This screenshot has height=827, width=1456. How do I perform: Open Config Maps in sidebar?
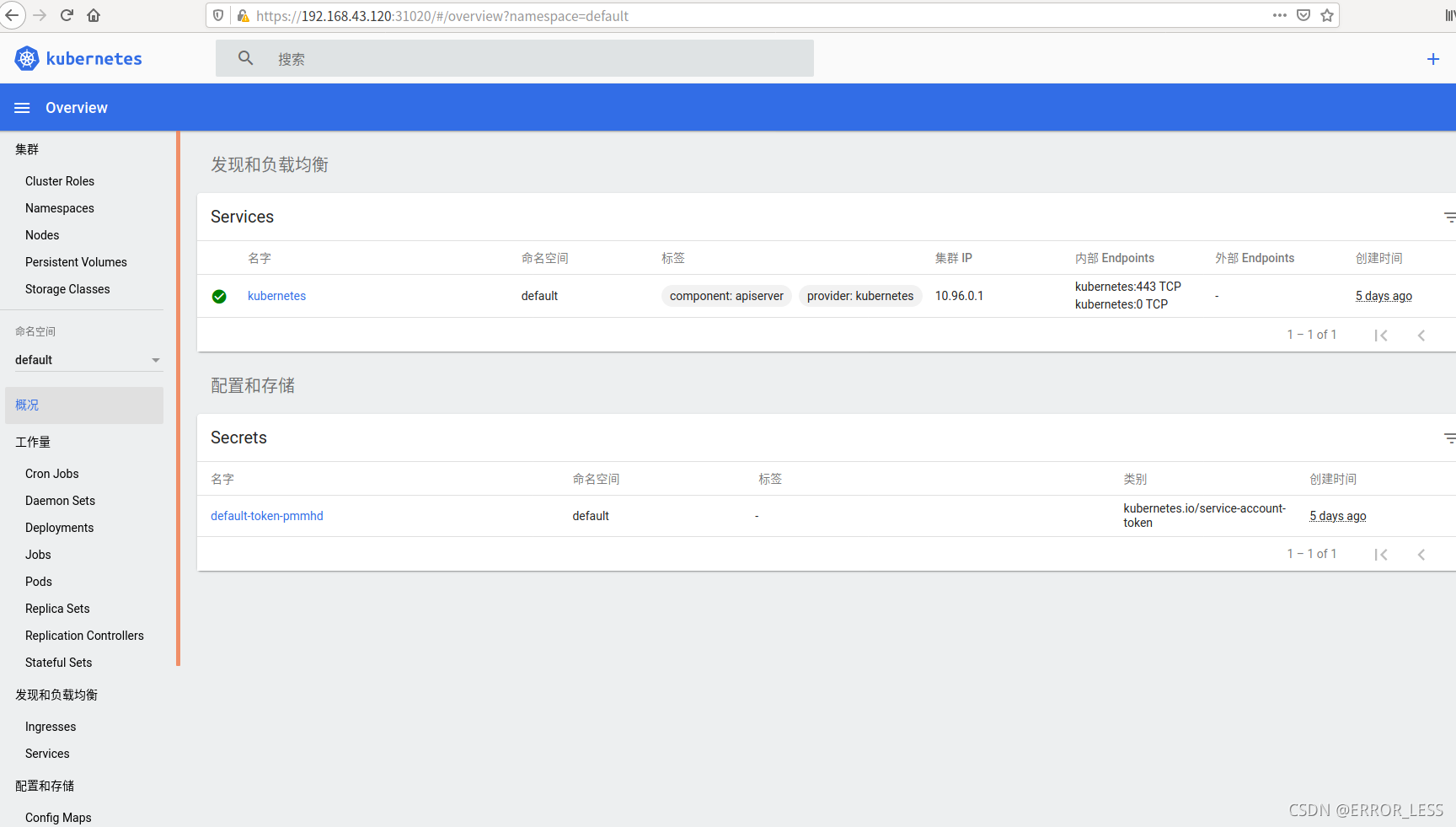click(x=58, y=818)
